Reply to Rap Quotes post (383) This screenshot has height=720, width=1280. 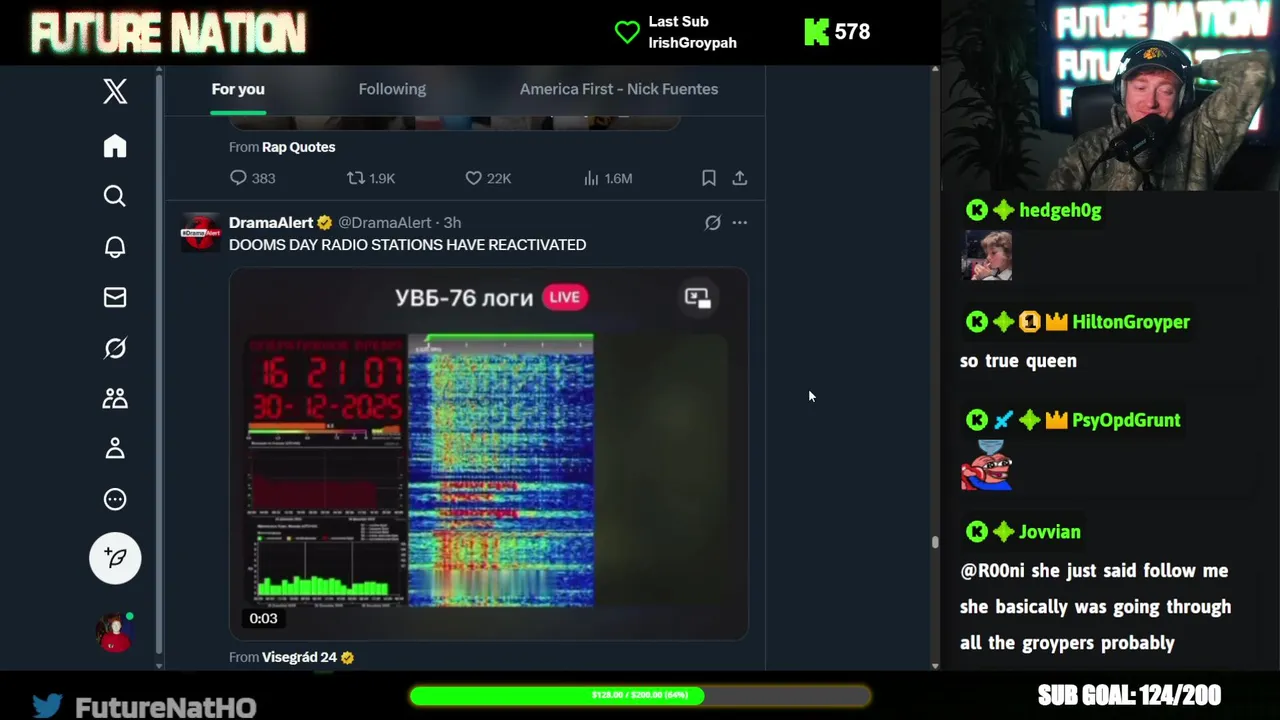(x=252, y=178)
